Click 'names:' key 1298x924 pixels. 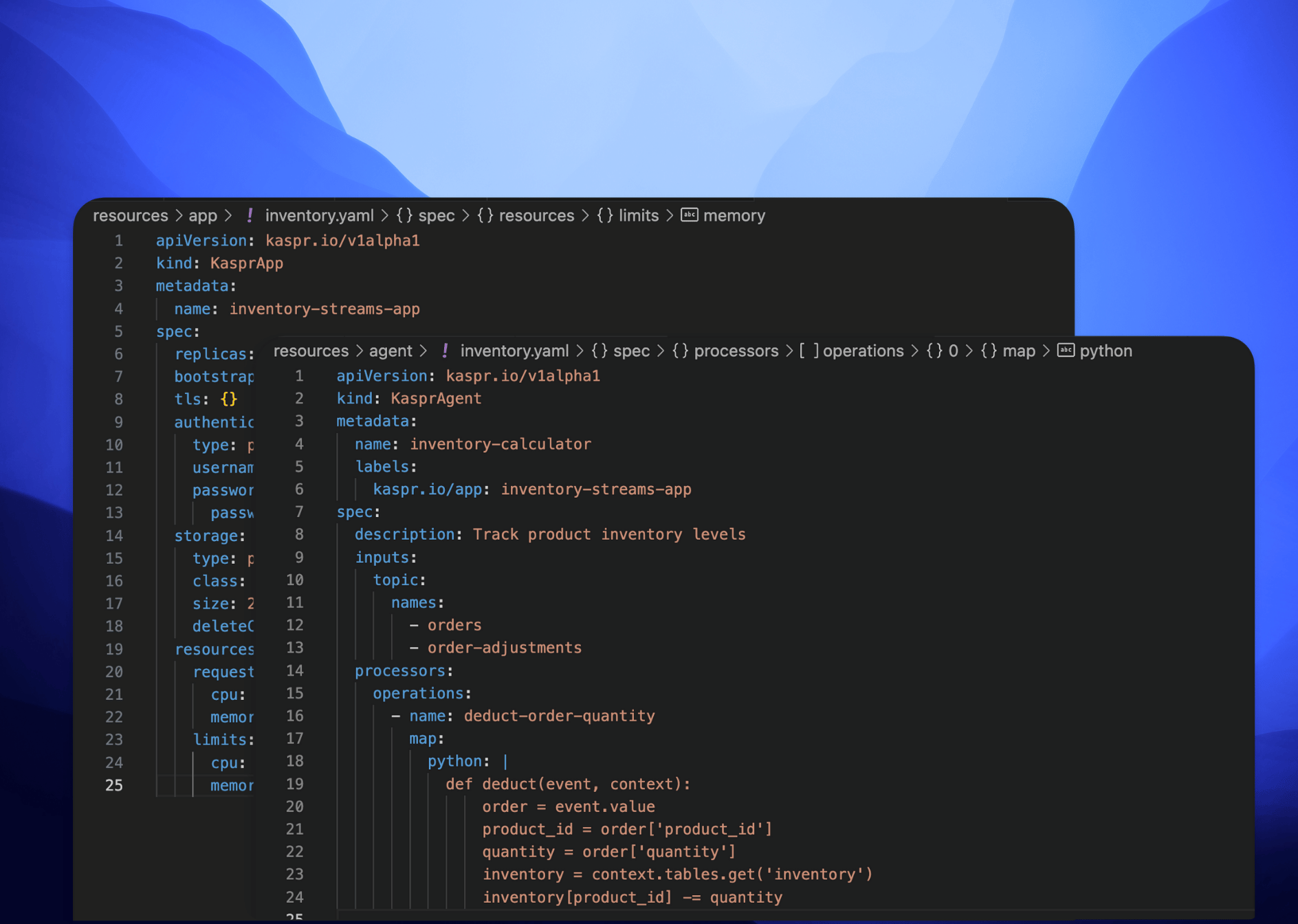click(x=418, y=603)
